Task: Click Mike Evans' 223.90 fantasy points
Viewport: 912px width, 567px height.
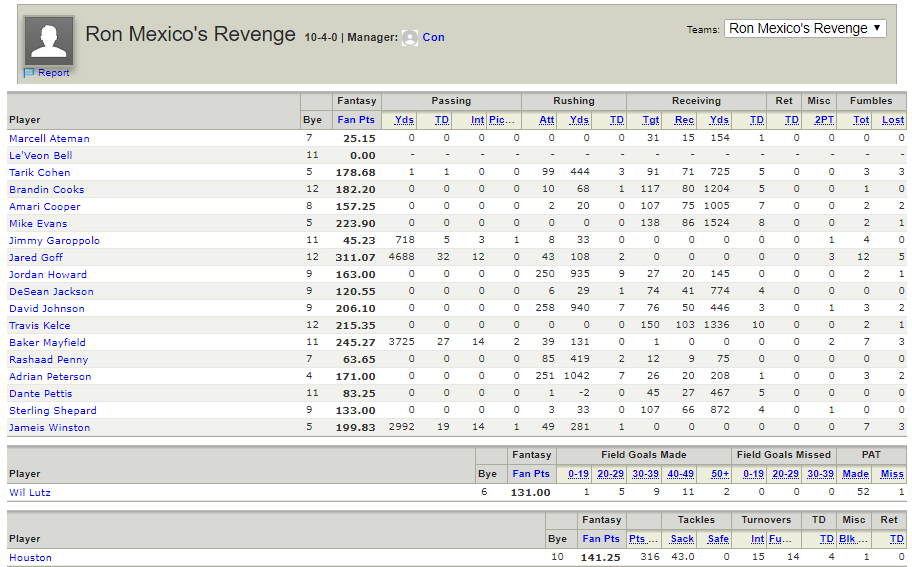Action: [355, 224]
